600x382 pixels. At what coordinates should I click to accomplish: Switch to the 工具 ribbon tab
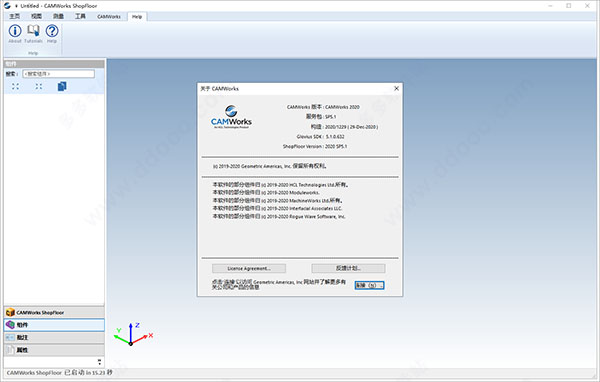[x=80, y=16]
